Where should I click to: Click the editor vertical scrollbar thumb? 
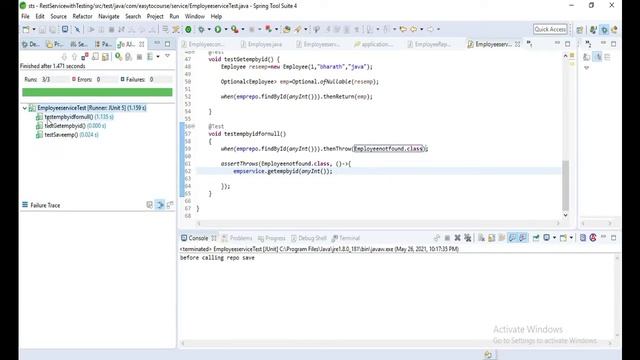pos(565,185)
